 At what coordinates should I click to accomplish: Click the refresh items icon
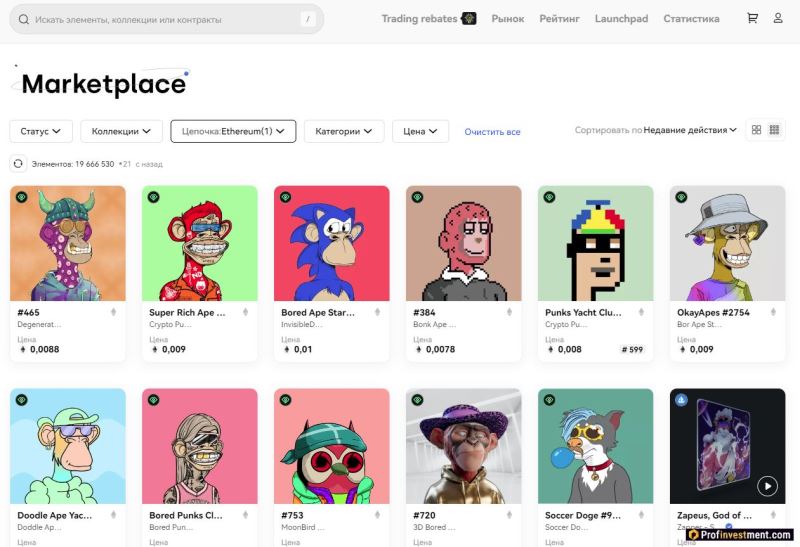18,163
